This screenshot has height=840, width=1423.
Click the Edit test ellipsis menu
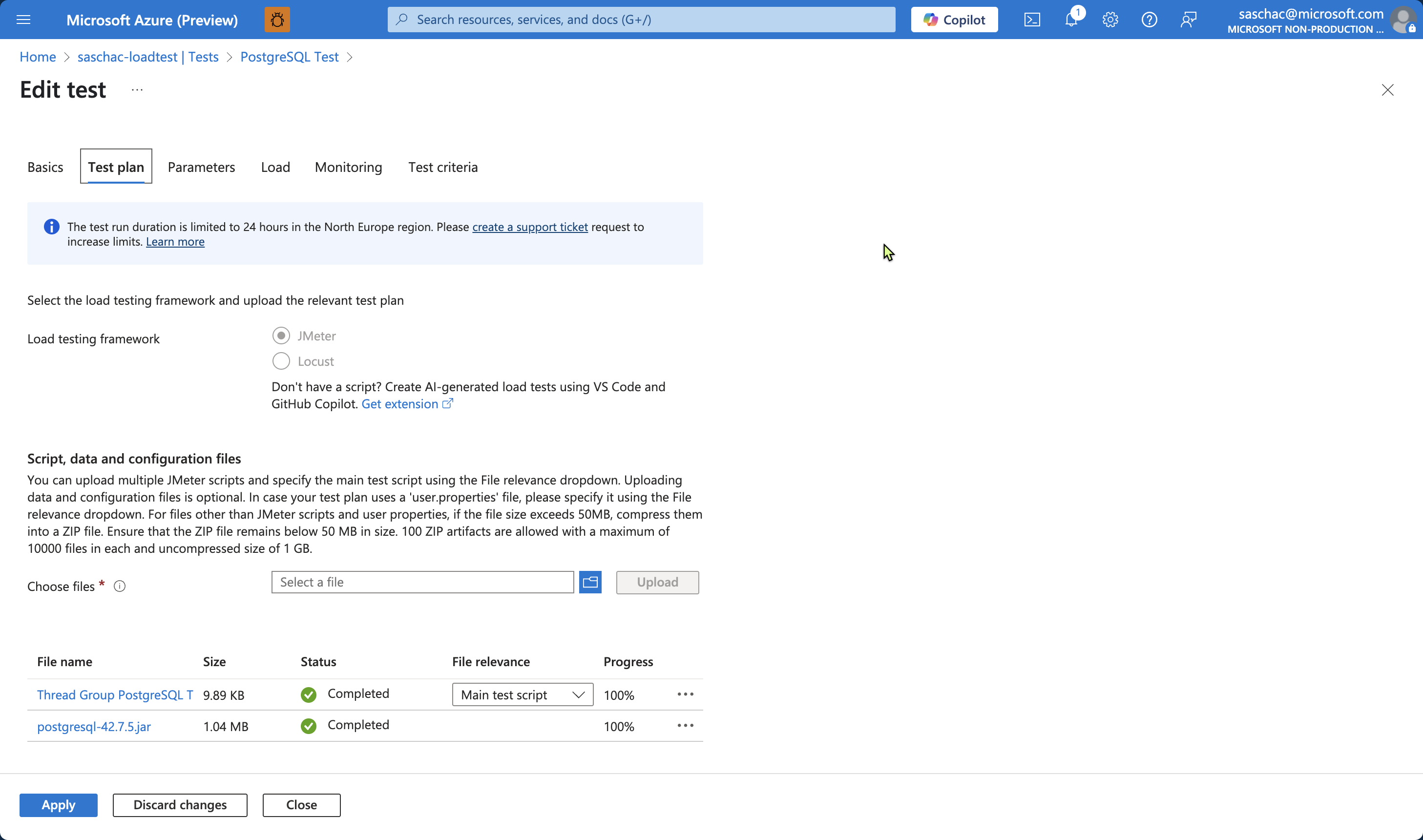(x=137, y=90)
